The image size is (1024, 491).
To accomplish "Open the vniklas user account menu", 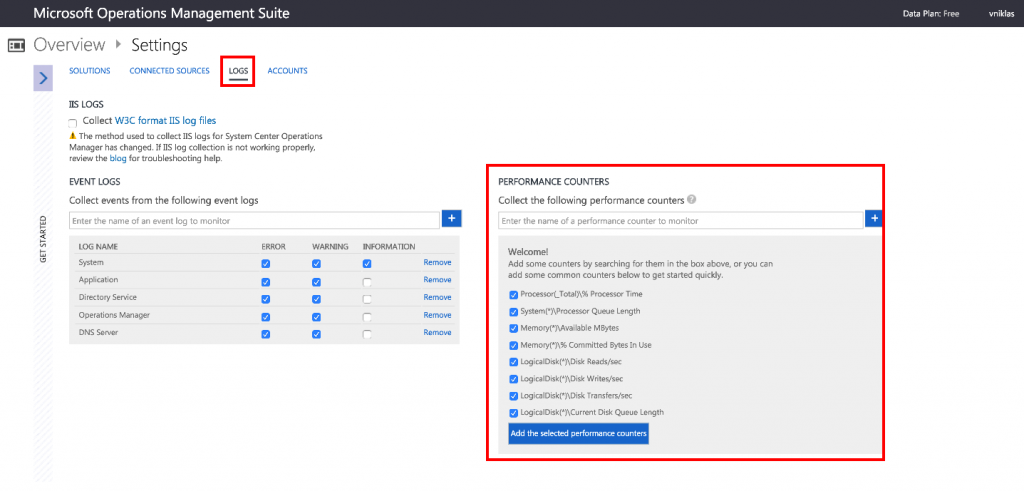I will 1000,14.
